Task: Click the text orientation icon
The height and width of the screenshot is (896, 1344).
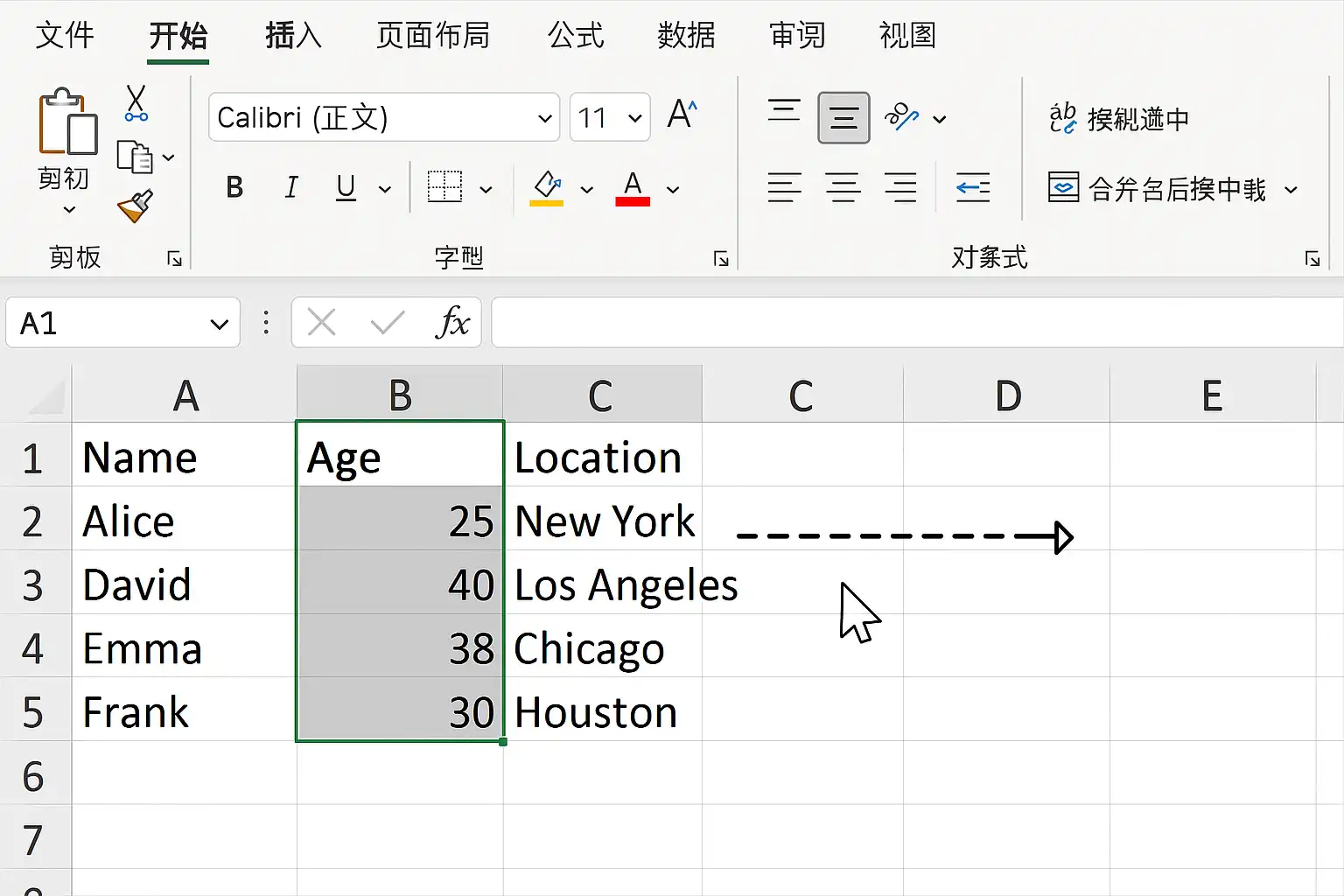Action: click(901, 116)
